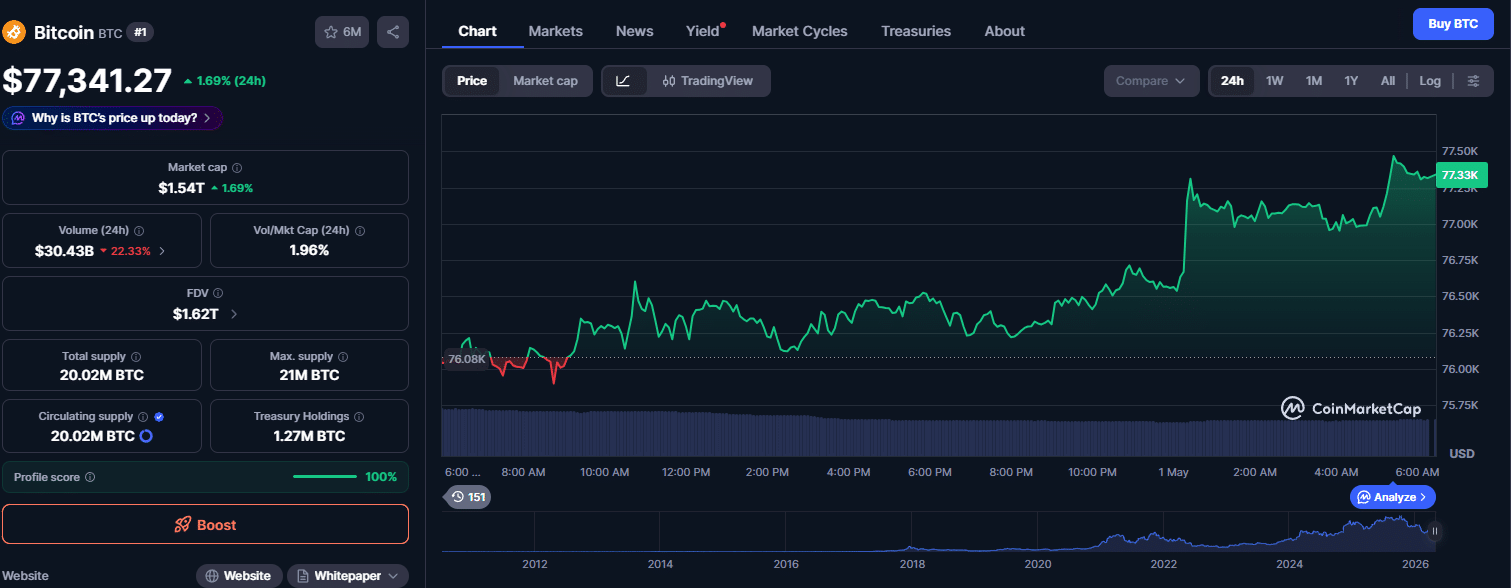Click Circulating supply info icon
The width and height of the screenshot is (1511, 588).
coord(143,416)
